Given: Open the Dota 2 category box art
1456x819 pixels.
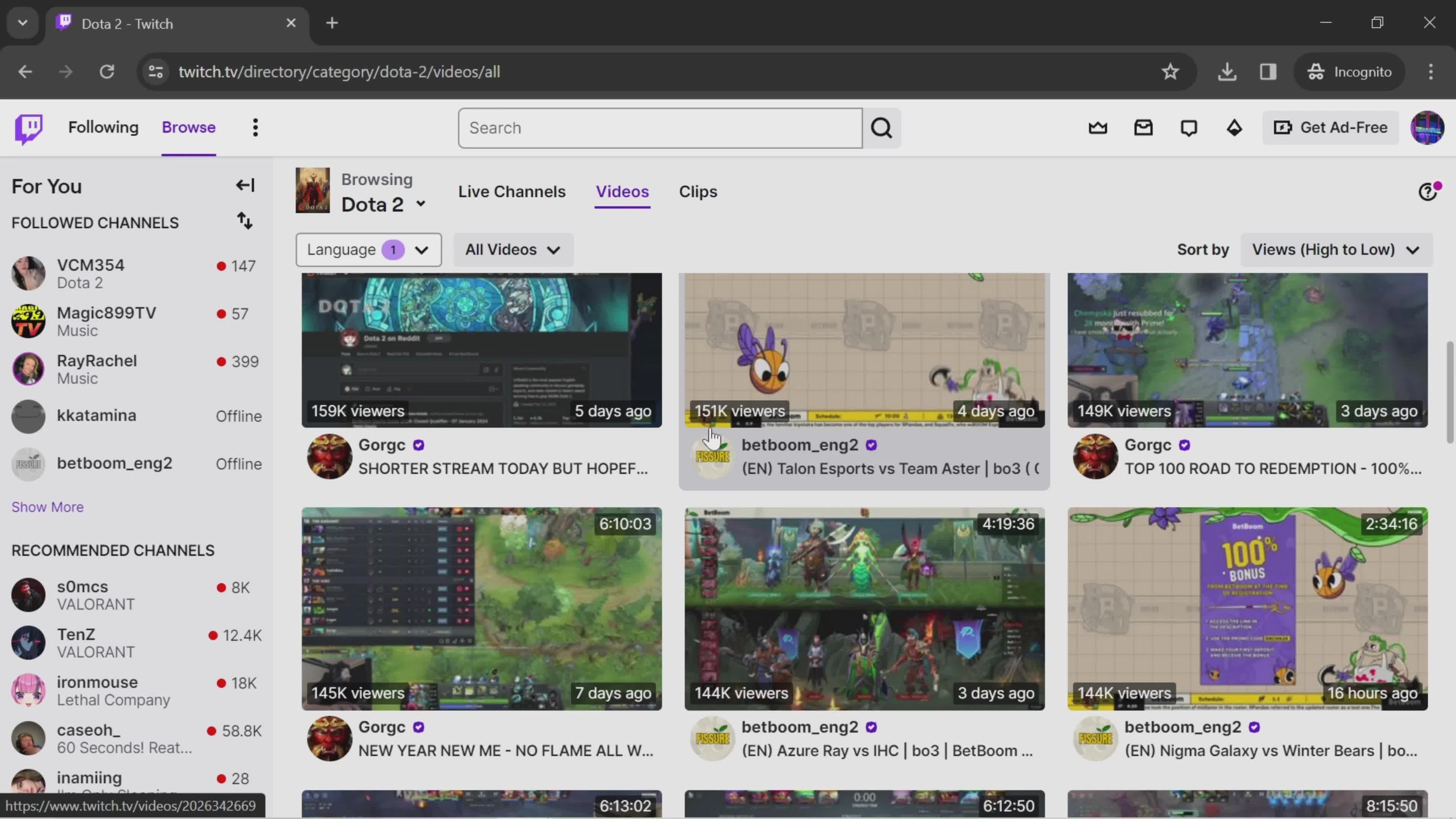Looking at the screenshot, I should (312, 190).
